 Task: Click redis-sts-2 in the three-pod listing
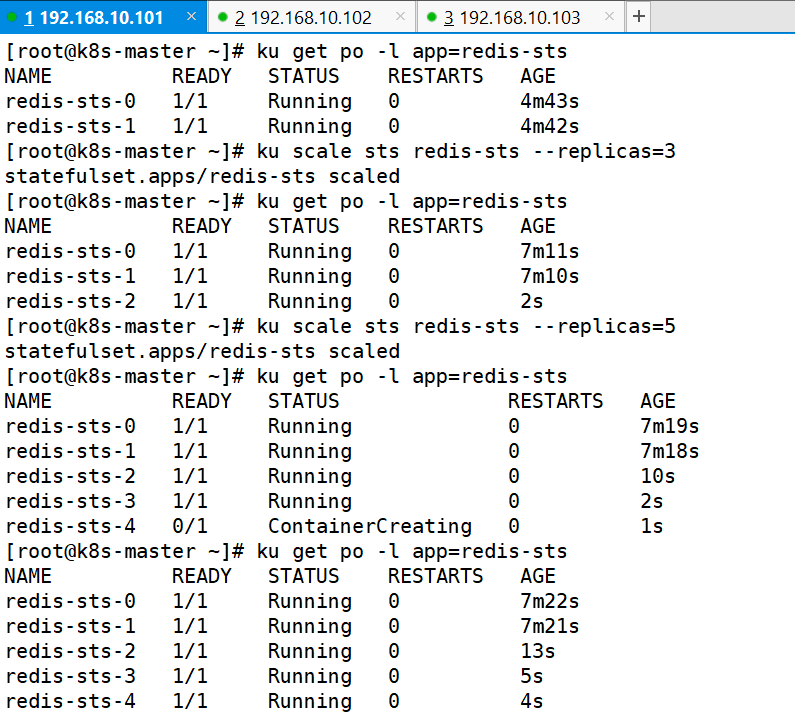(x=70, y=301)
